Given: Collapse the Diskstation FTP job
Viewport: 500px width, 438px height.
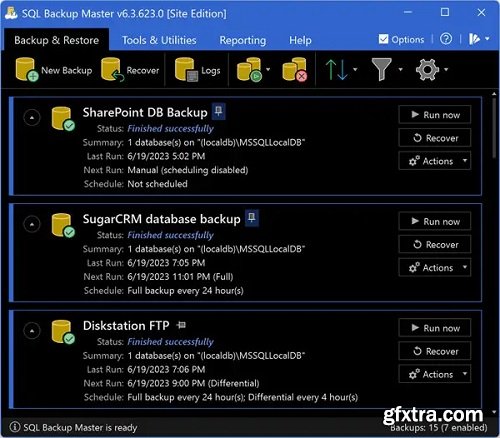Looking at the screenshot, I should pos(32,331).
